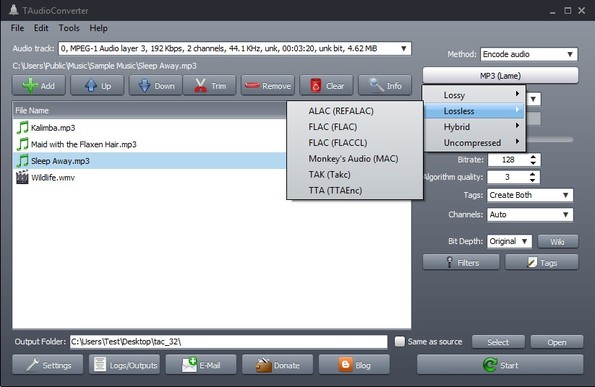Increase Algorithm quality with up arrow
The height and width of the screenshot is (387, 595).
(533, 174)
